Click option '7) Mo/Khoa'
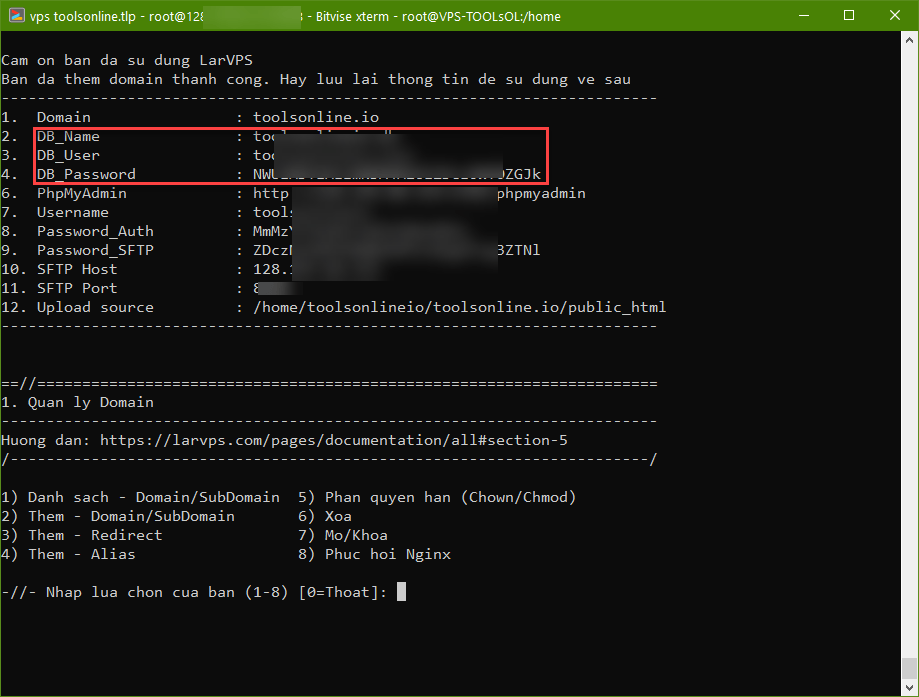Viewport: 919px width, 697px height. (x=343, y=535)
